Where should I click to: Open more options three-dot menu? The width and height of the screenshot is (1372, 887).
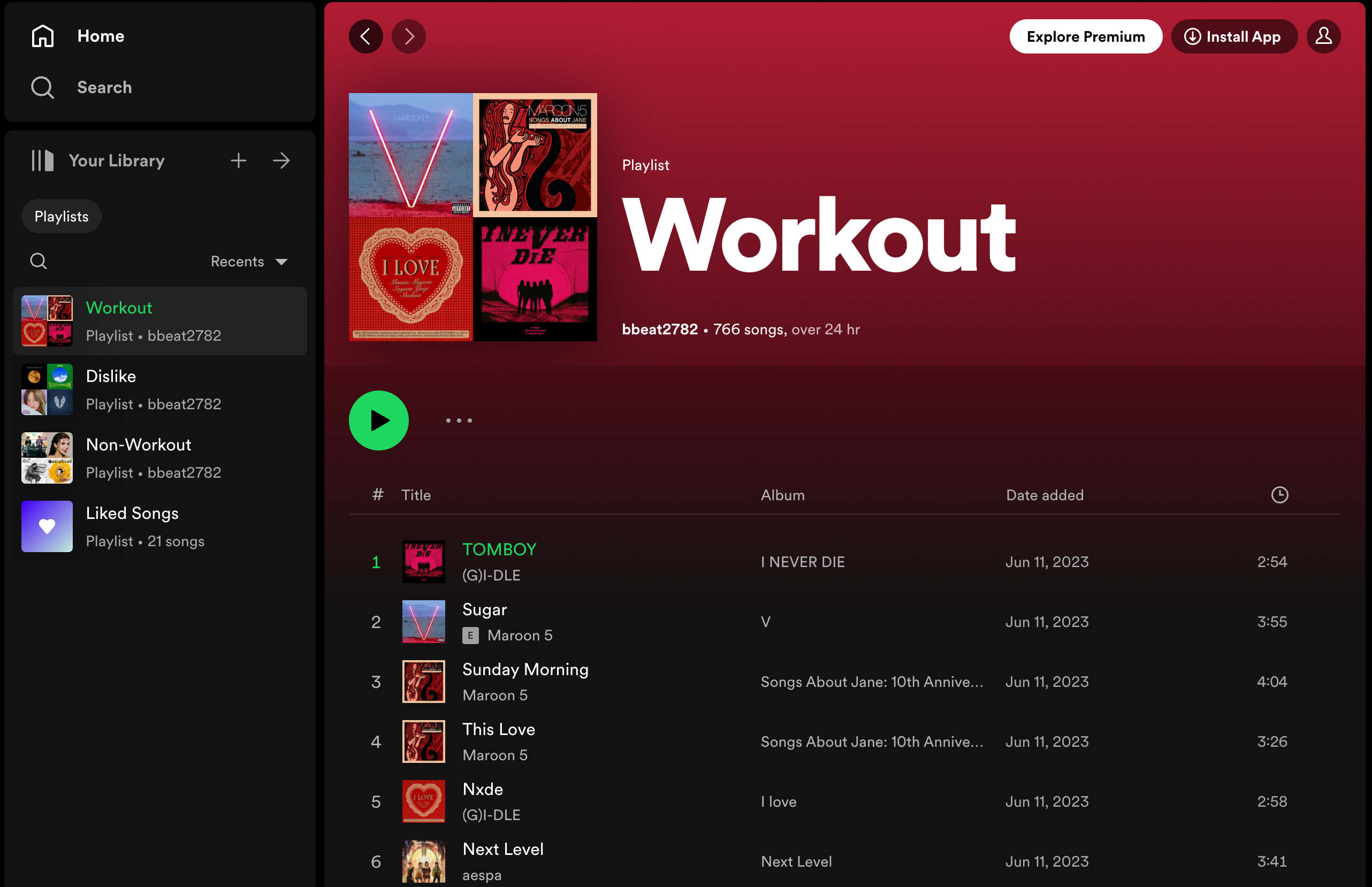click(x=459, y=420)
